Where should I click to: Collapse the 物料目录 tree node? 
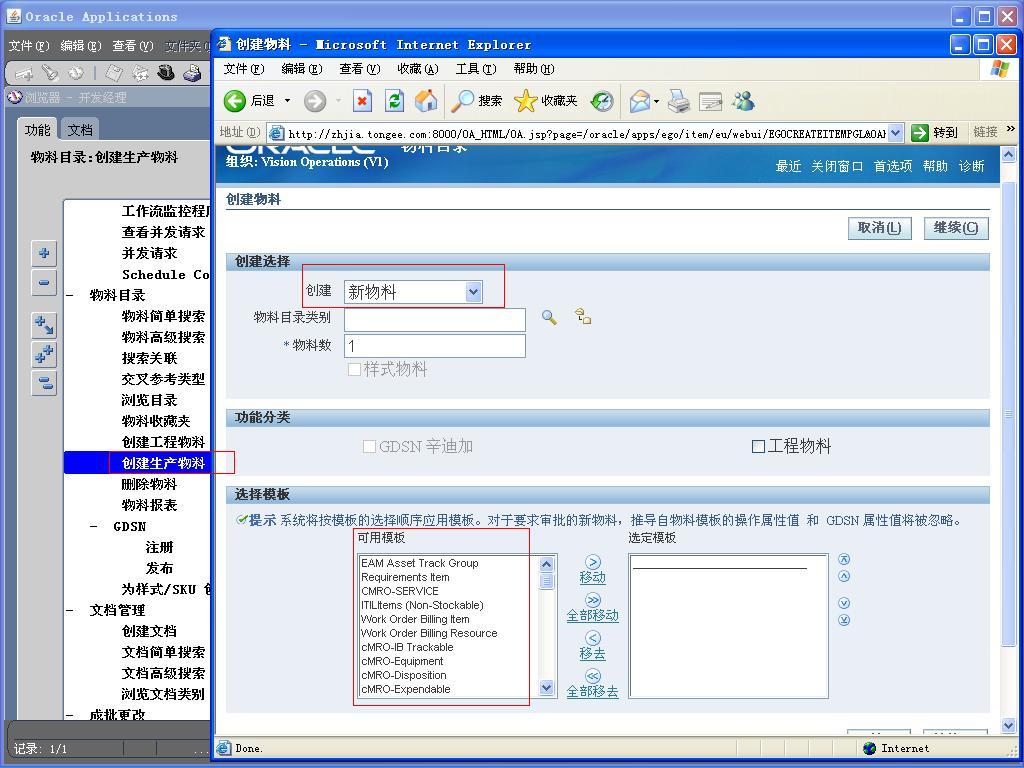point(70,295)
